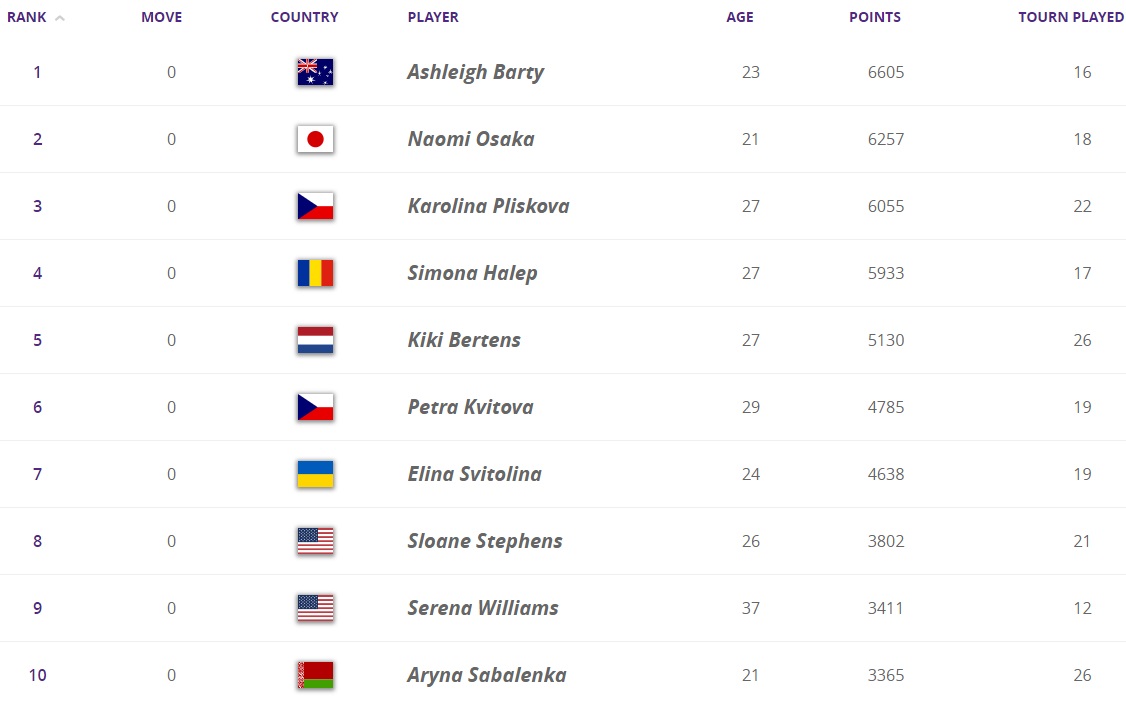Click the Australian flag icon

point(315,72)
